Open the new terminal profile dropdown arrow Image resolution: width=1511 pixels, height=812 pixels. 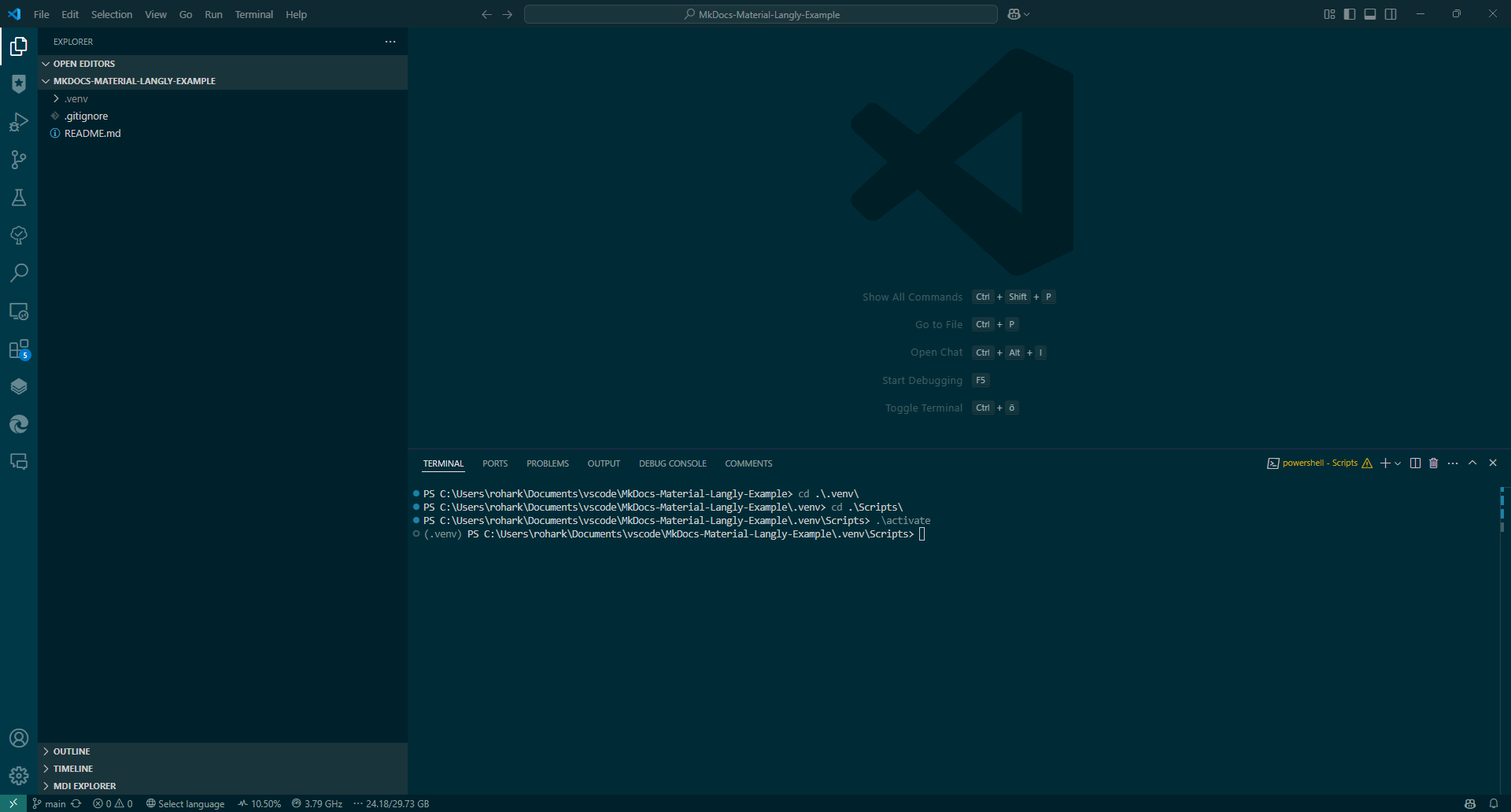pos(1398,463)
